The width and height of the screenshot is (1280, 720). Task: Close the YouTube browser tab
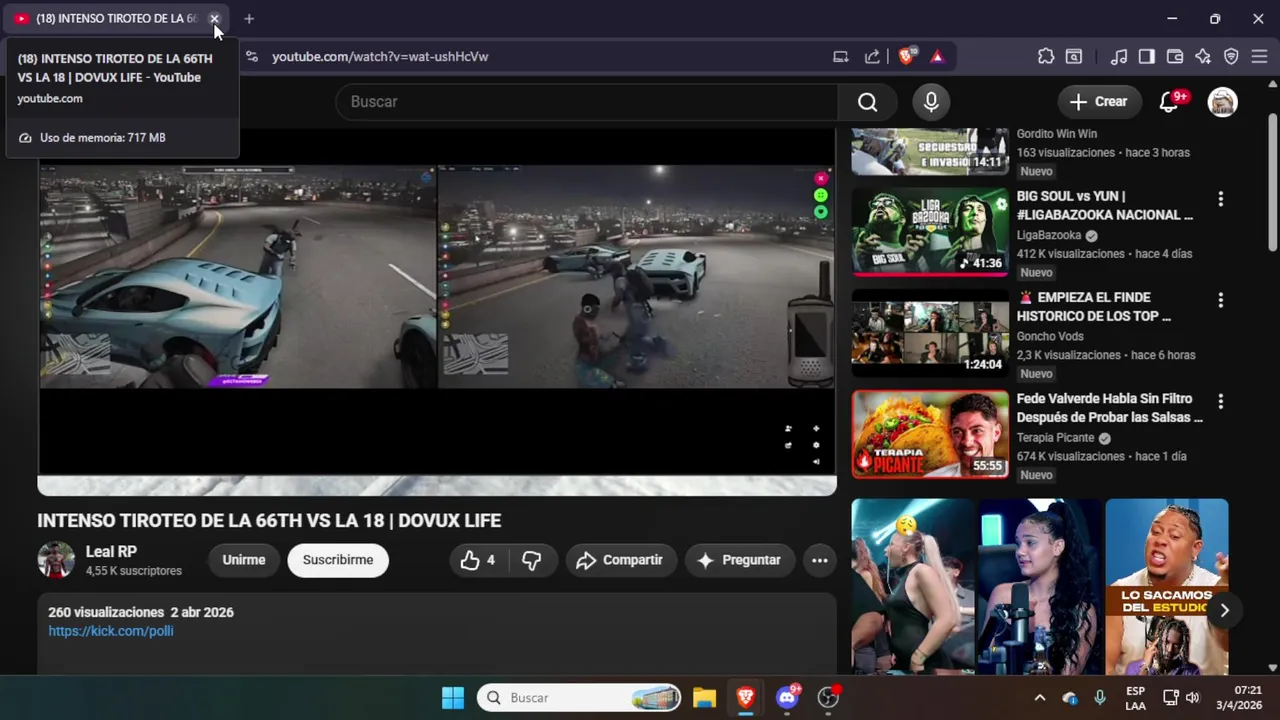click(214, 19)
